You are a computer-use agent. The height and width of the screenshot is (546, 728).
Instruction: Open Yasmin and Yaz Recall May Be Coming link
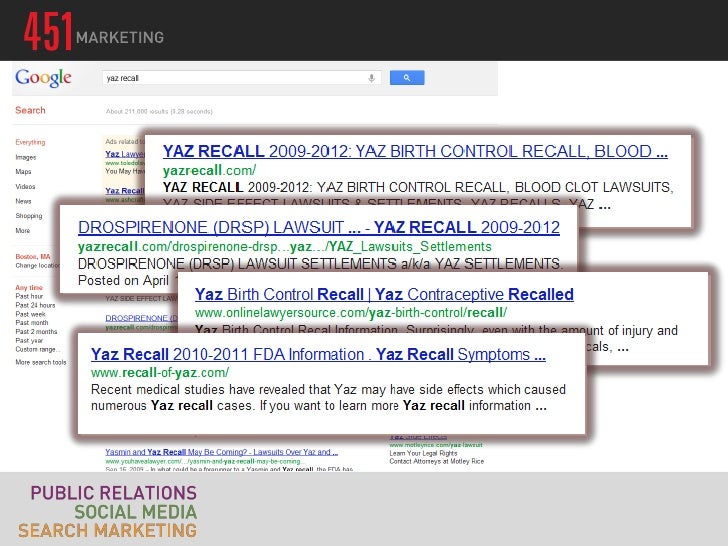[221, 452]
